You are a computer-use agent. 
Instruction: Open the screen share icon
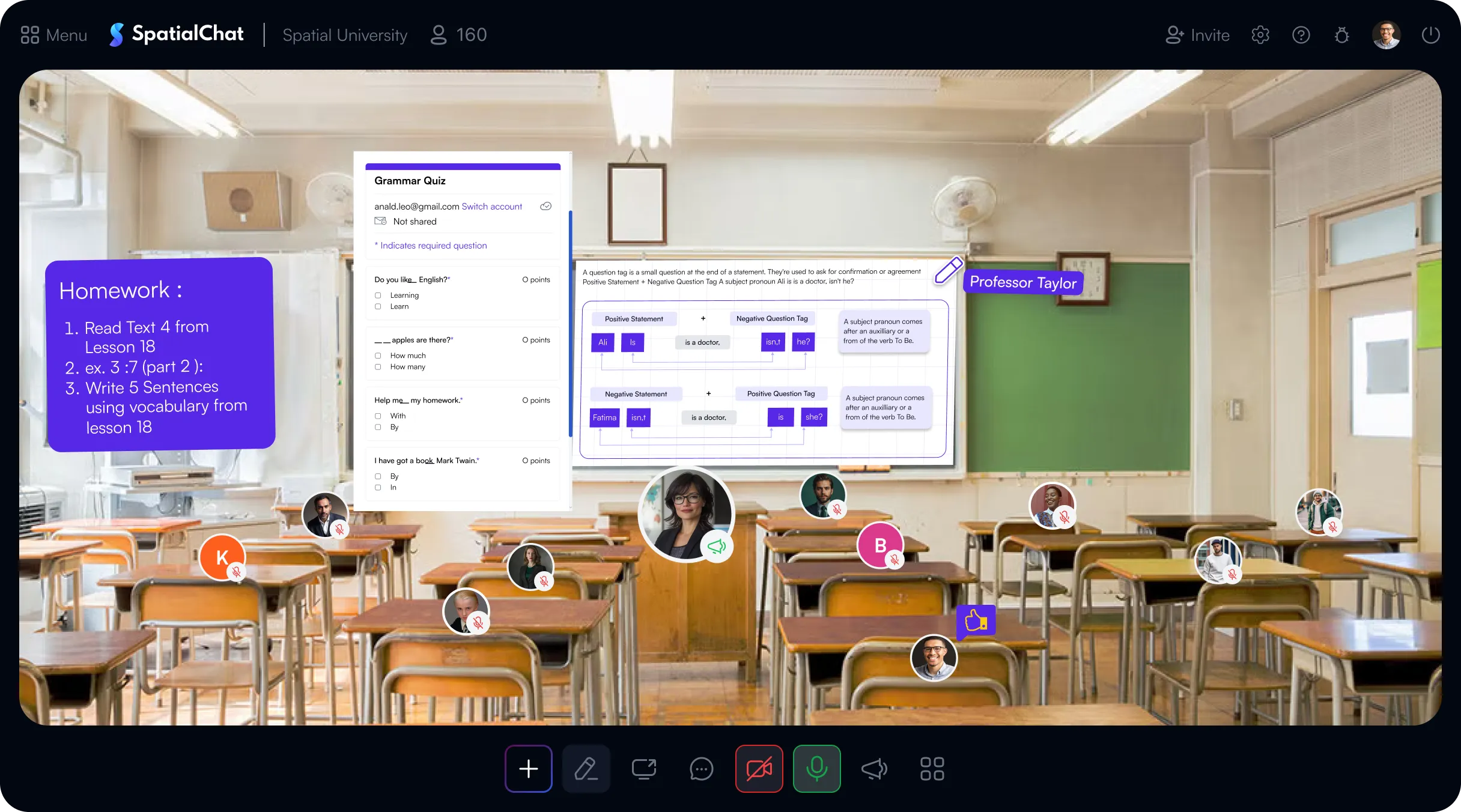tap(643, 769)
